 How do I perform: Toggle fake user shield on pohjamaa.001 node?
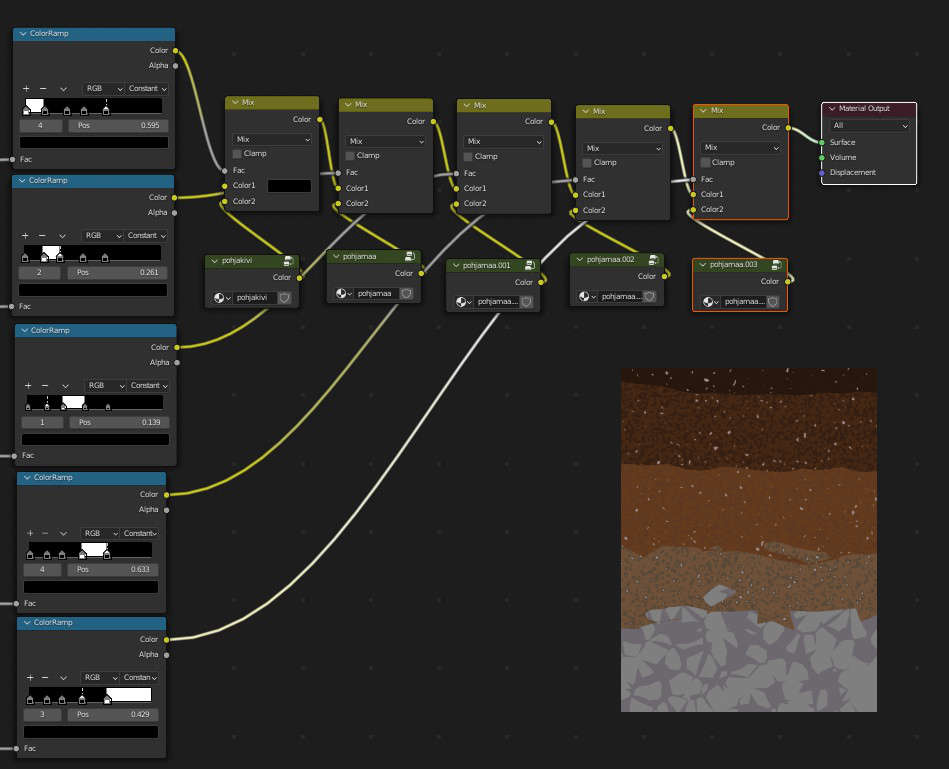[x=527, y=302]
